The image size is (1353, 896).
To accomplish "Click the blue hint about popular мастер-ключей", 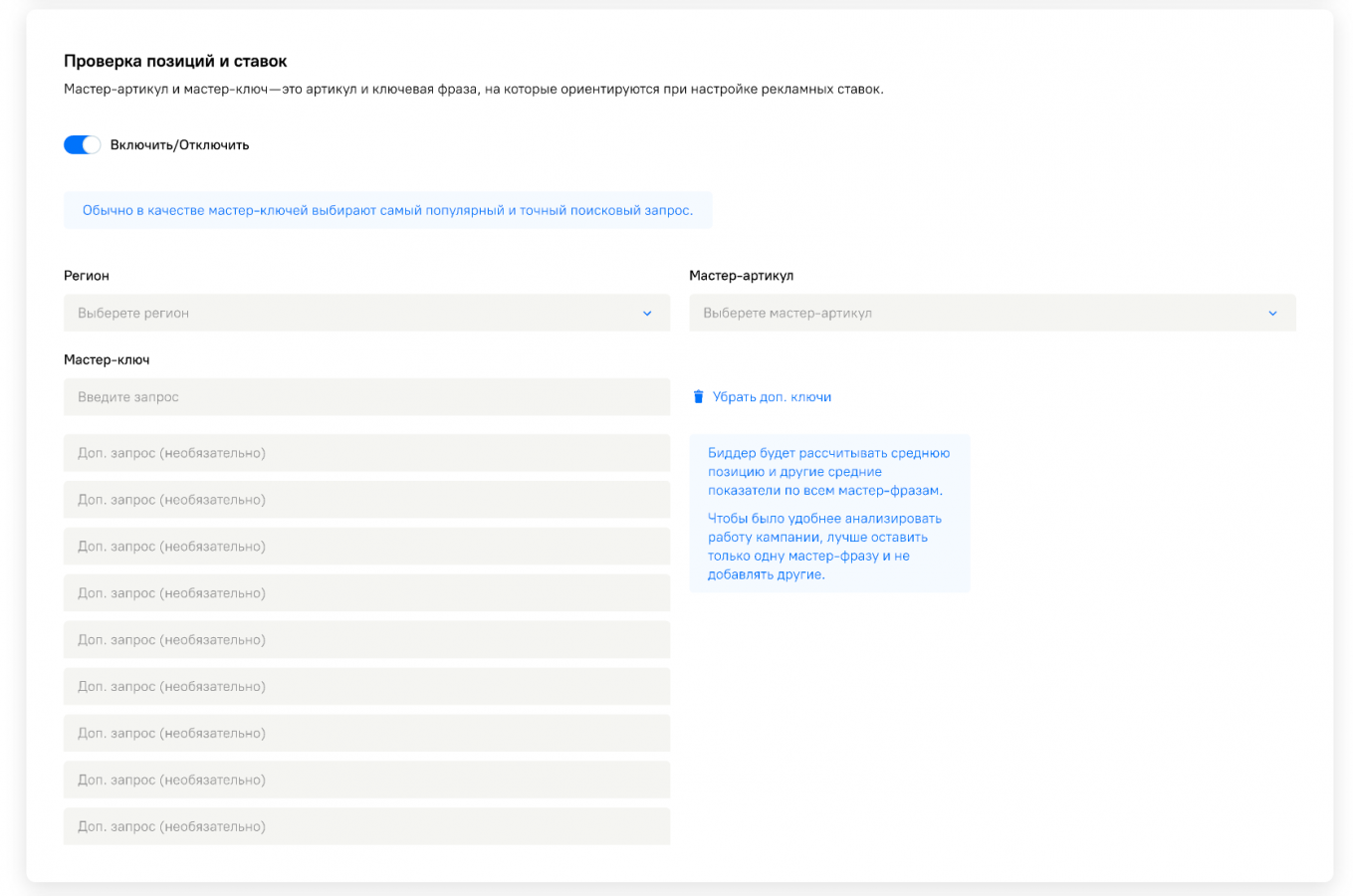I will click(387, 210).
